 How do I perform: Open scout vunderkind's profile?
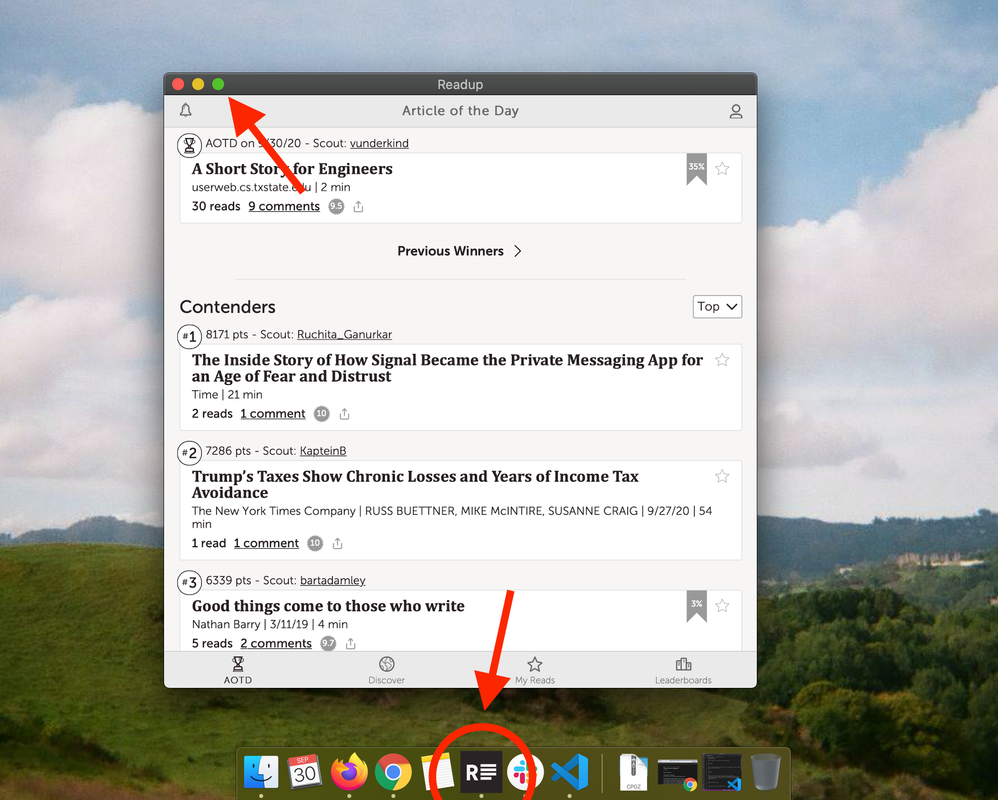(379, 143)
